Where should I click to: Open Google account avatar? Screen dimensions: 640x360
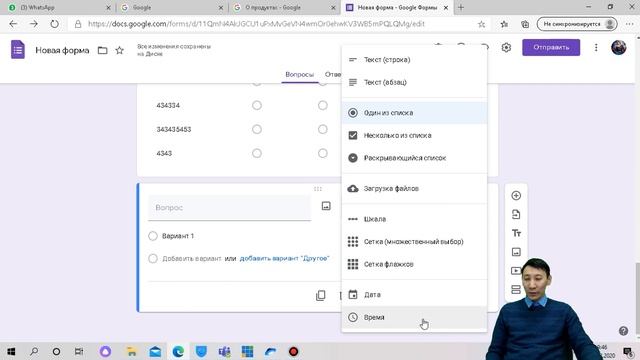(x=618, y=48)
